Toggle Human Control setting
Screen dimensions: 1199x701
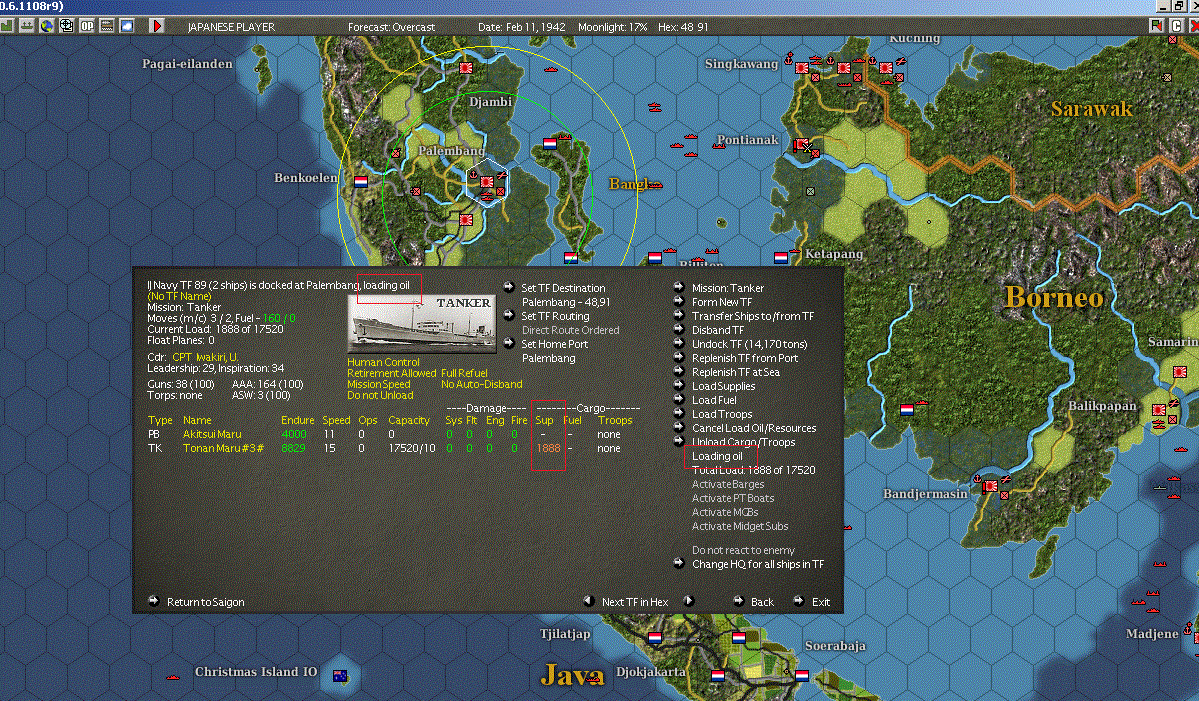(383, 362)
